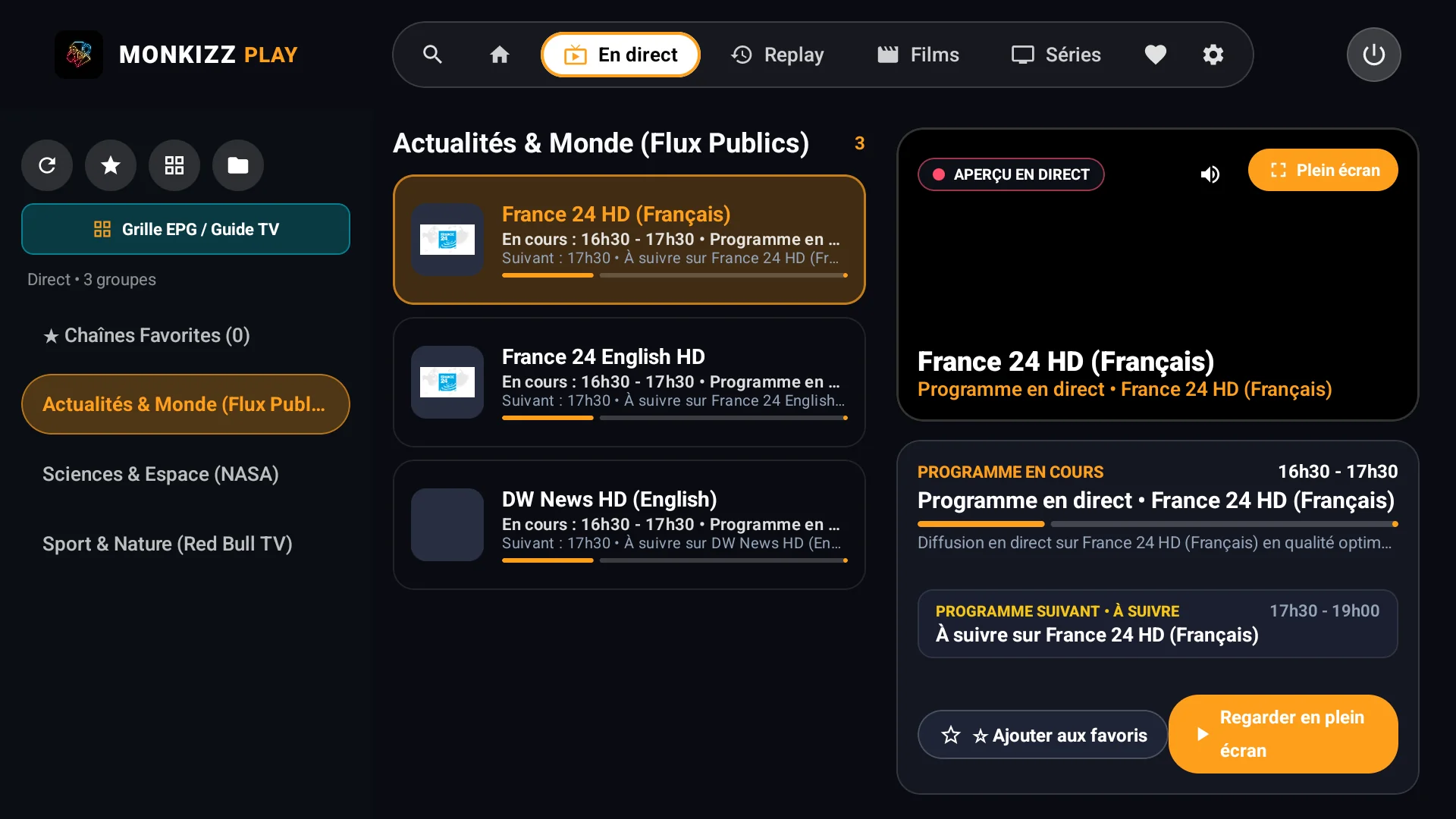
Task: Click the '16h30 - 17h30' time in programme details
Action: (1338, 472)
